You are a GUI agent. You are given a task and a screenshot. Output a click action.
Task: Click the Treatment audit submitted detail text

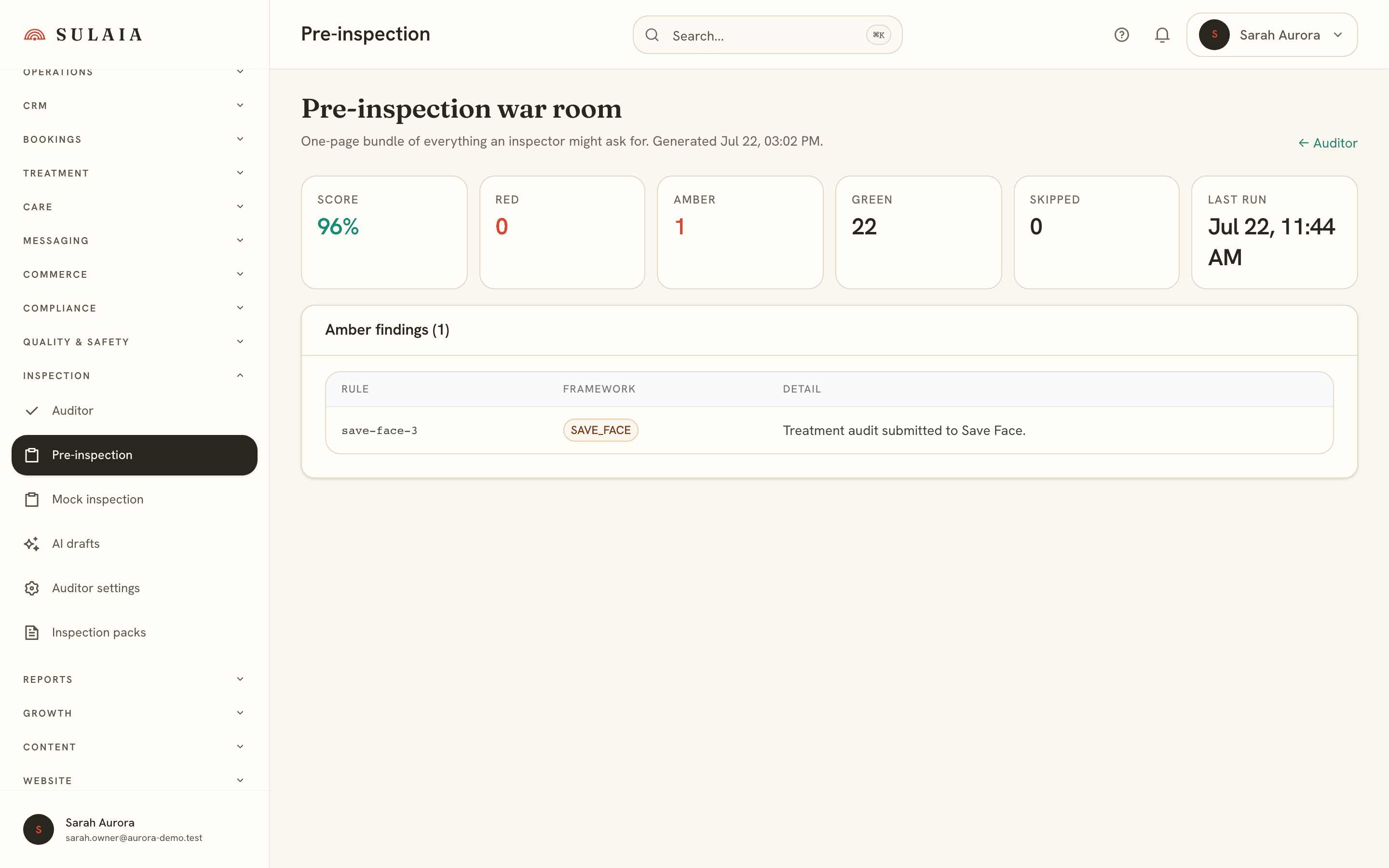click(904, 431)
